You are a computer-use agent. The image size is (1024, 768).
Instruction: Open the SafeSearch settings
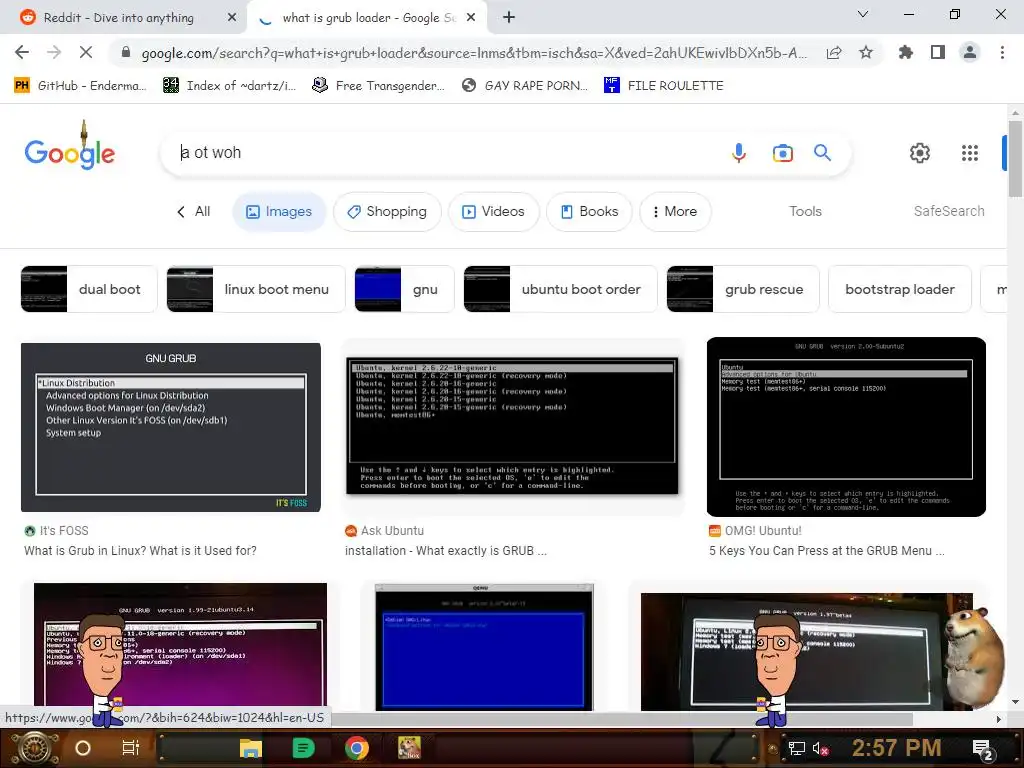(x=949, y=212)
